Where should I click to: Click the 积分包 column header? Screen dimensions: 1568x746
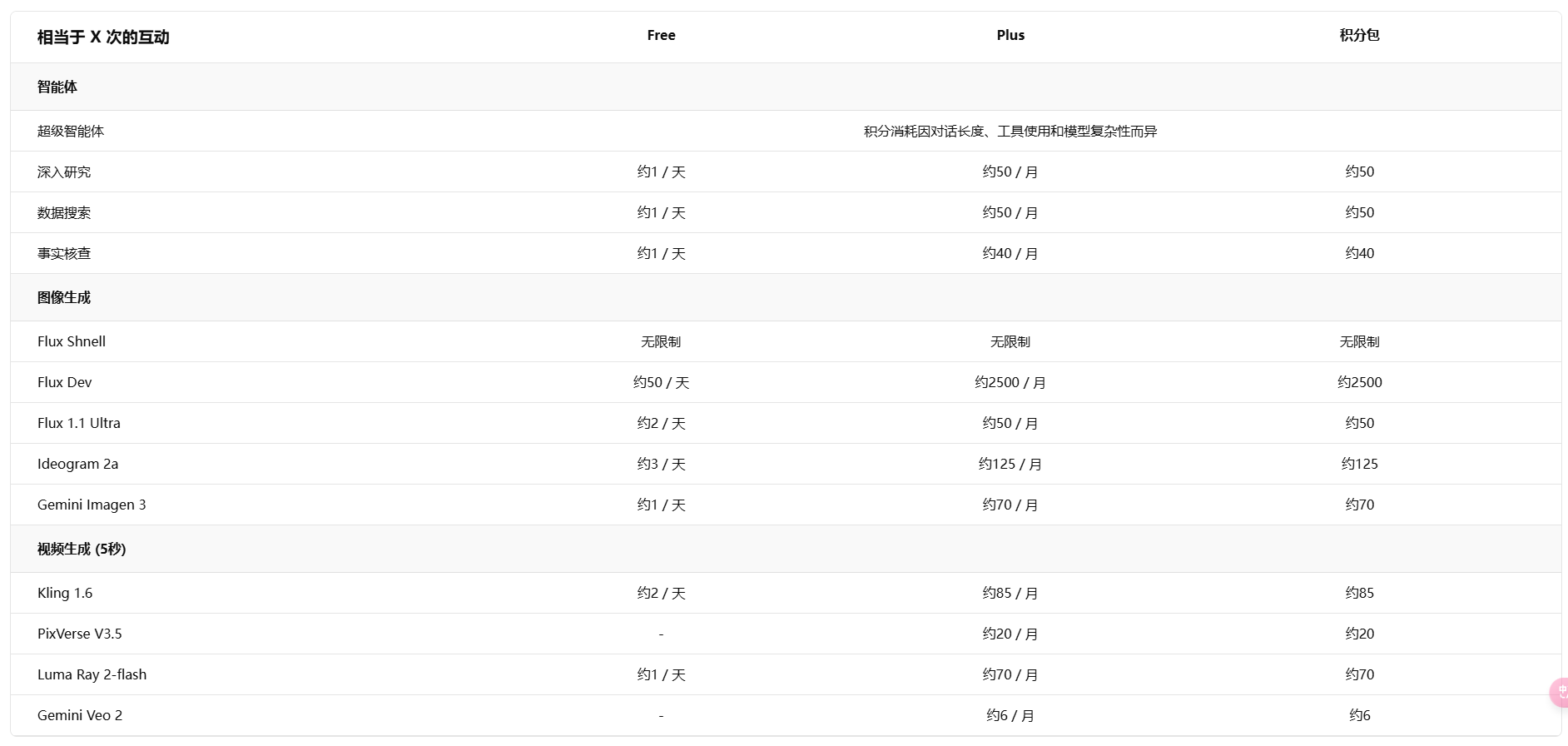pyautogui.click(x=1359, y=35)
